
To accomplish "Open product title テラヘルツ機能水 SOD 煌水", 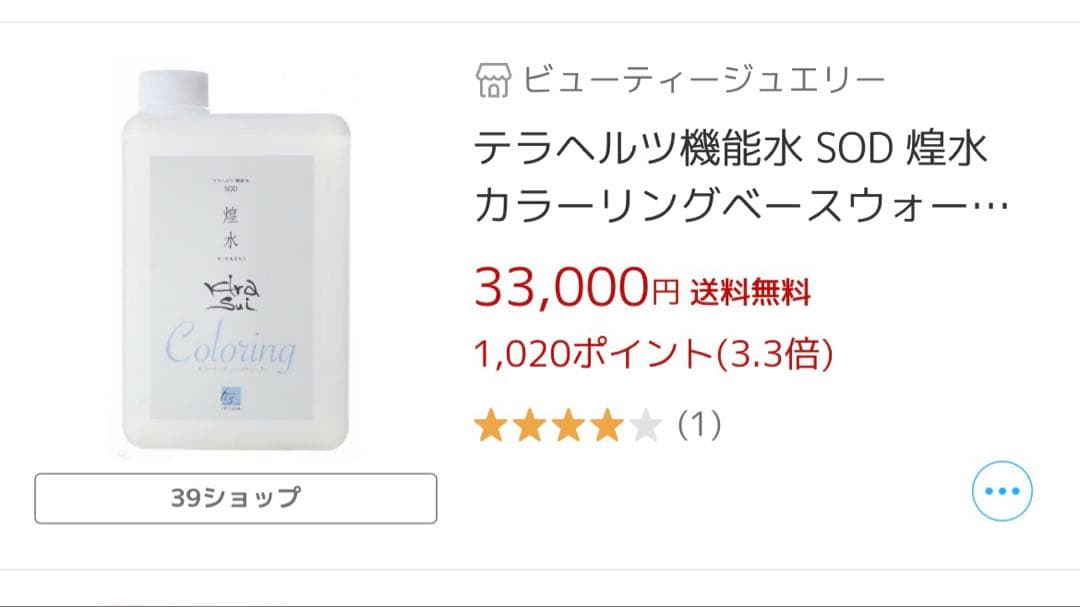I will tap(731, 150).
